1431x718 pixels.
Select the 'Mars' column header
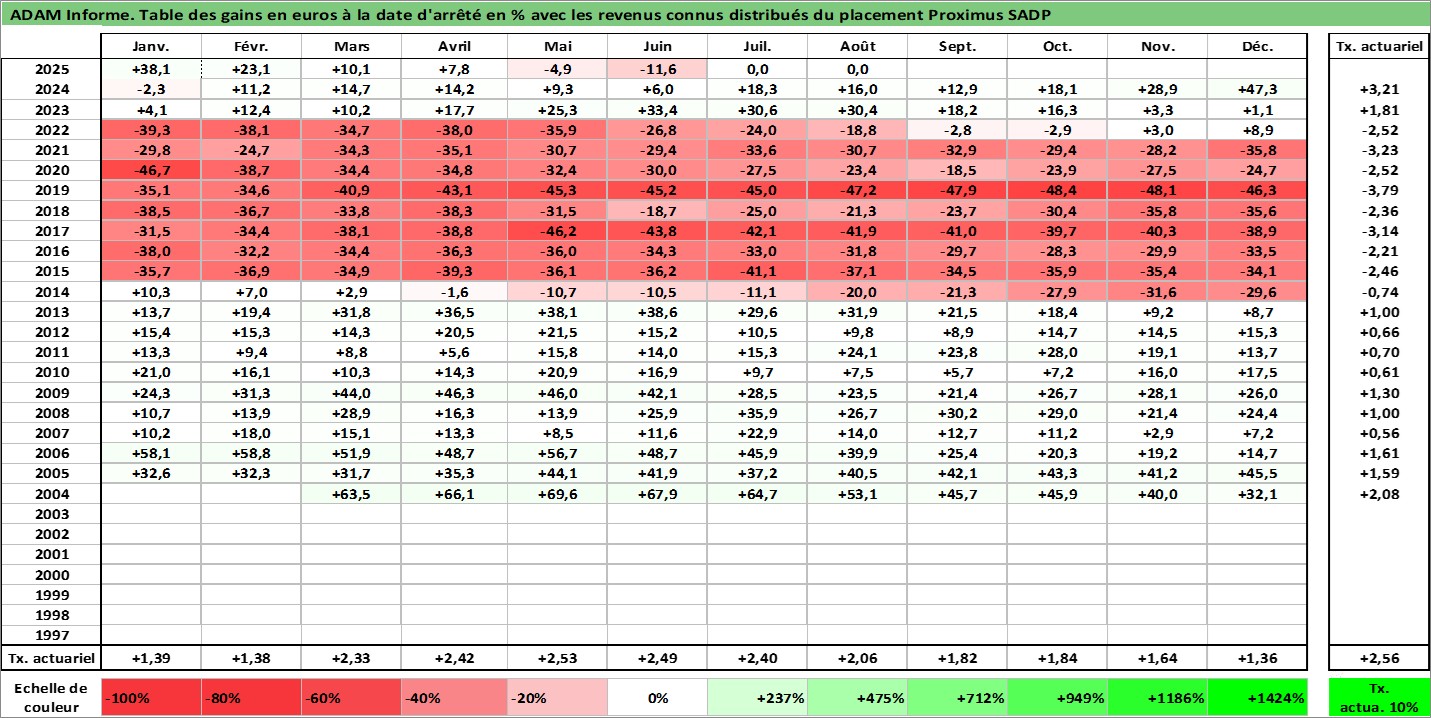tap(352, 47)
